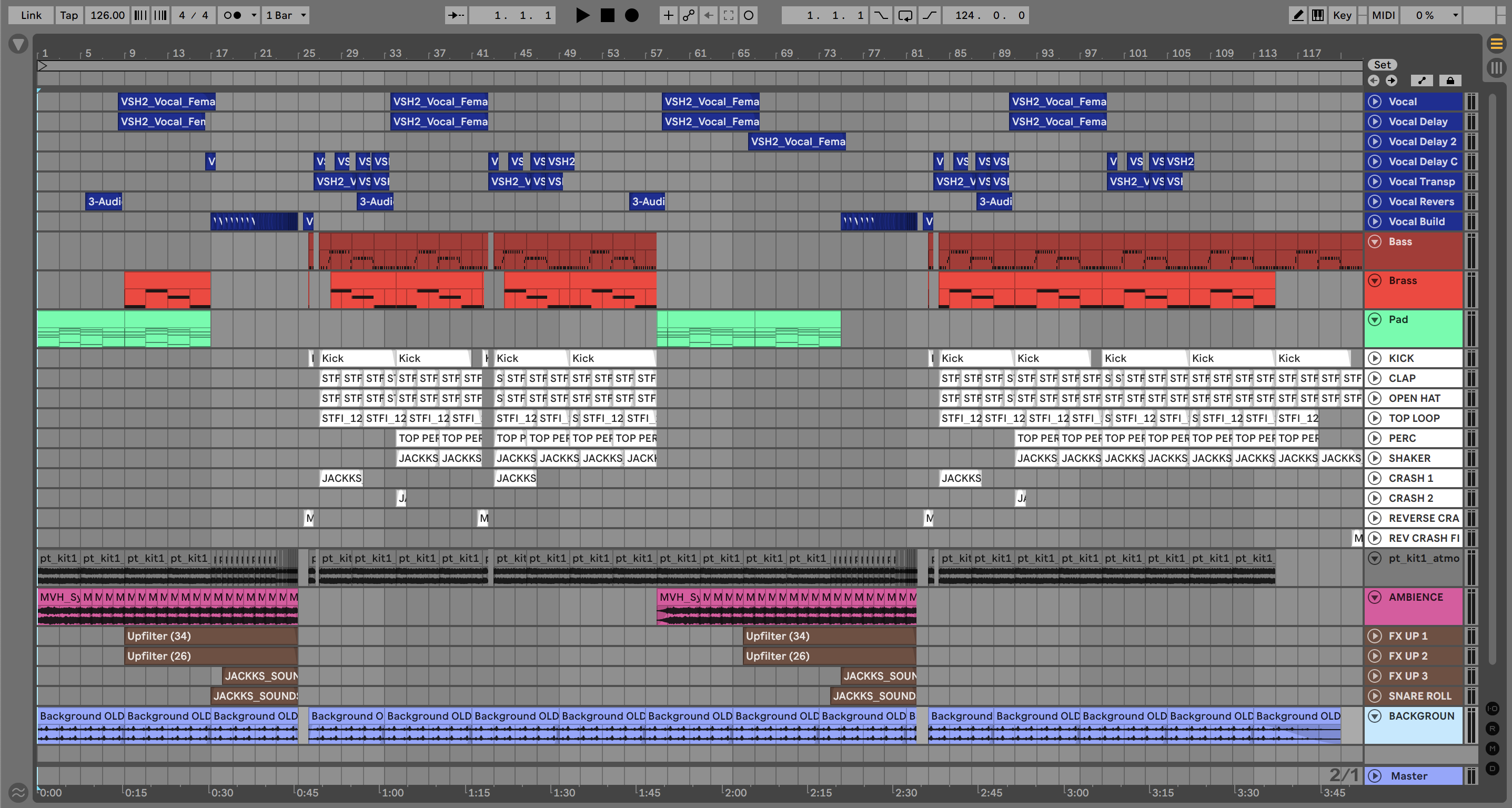
Task: Click the Stop button in transport
Action: [608, 15]
